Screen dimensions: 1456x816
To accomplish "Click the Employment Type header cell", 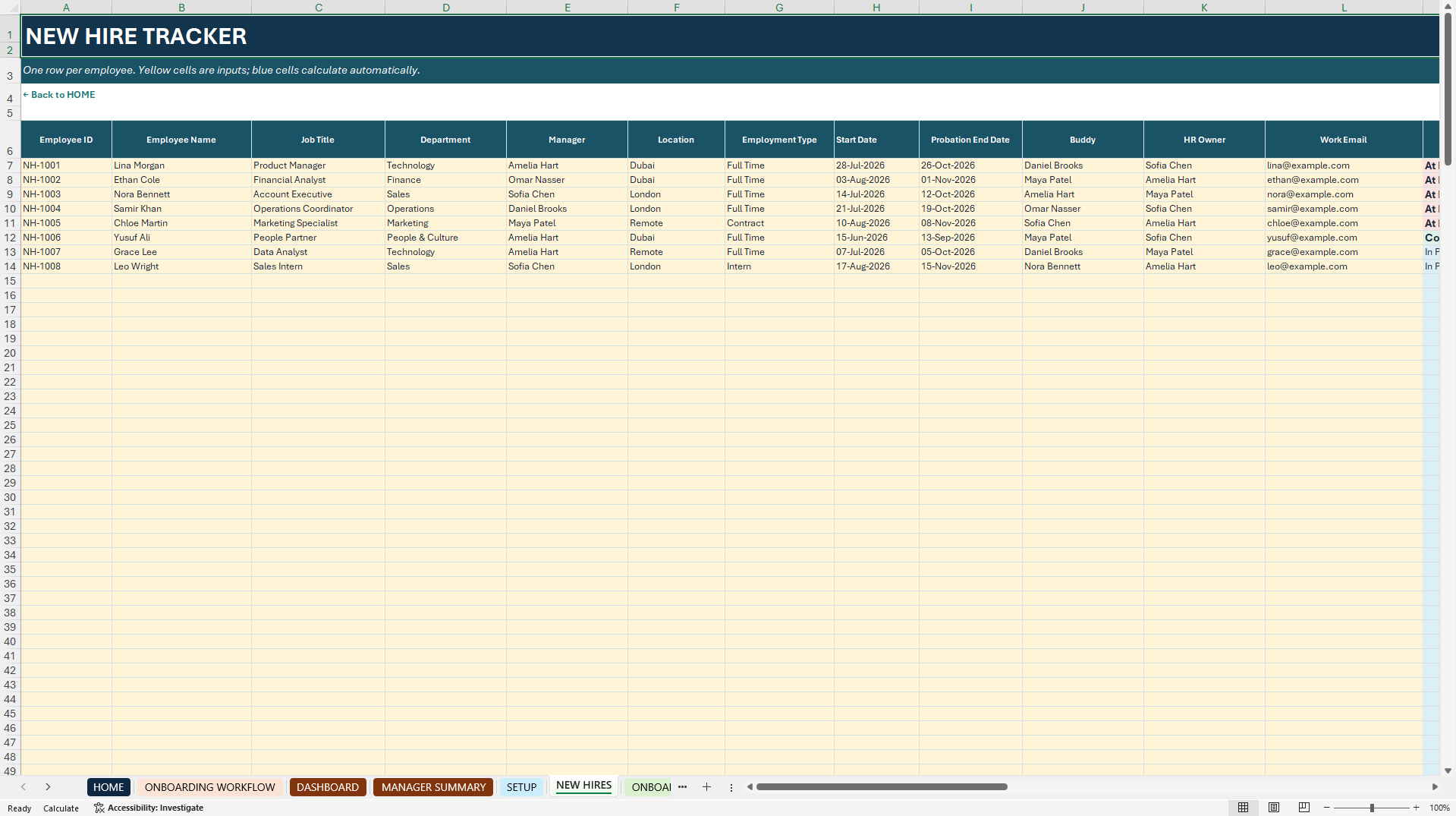I will tap(779, 140).
